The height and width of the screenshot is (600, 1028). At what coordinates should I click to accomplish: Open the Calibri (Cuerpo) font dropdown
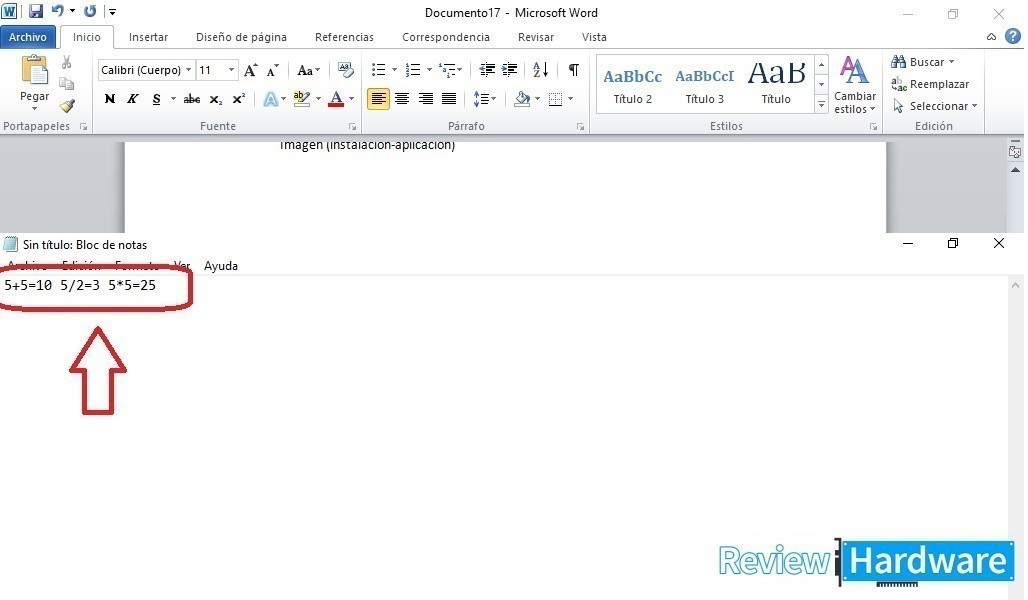(188, 70)
